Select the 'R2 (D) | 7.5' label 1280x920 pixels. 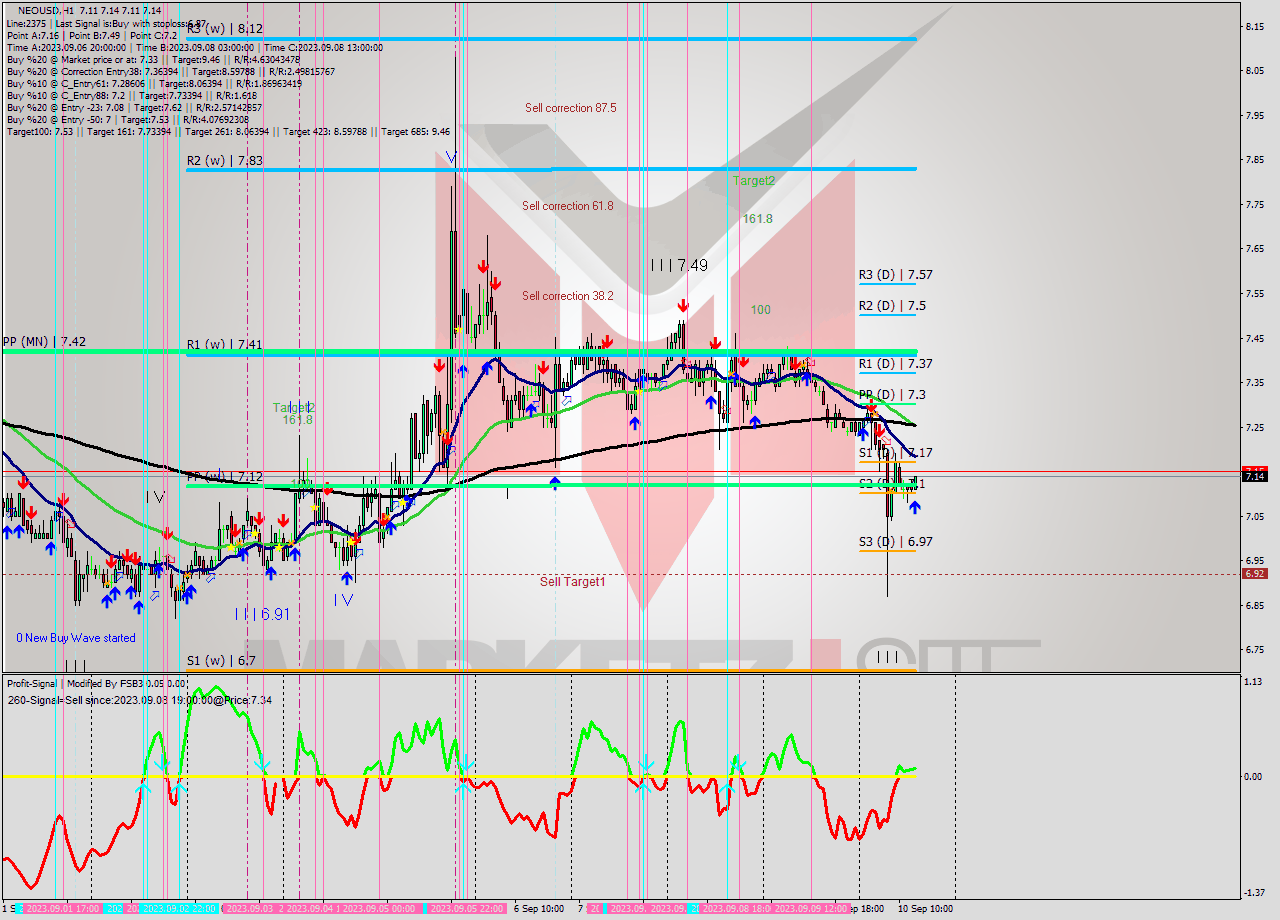[x=892, y=306]
